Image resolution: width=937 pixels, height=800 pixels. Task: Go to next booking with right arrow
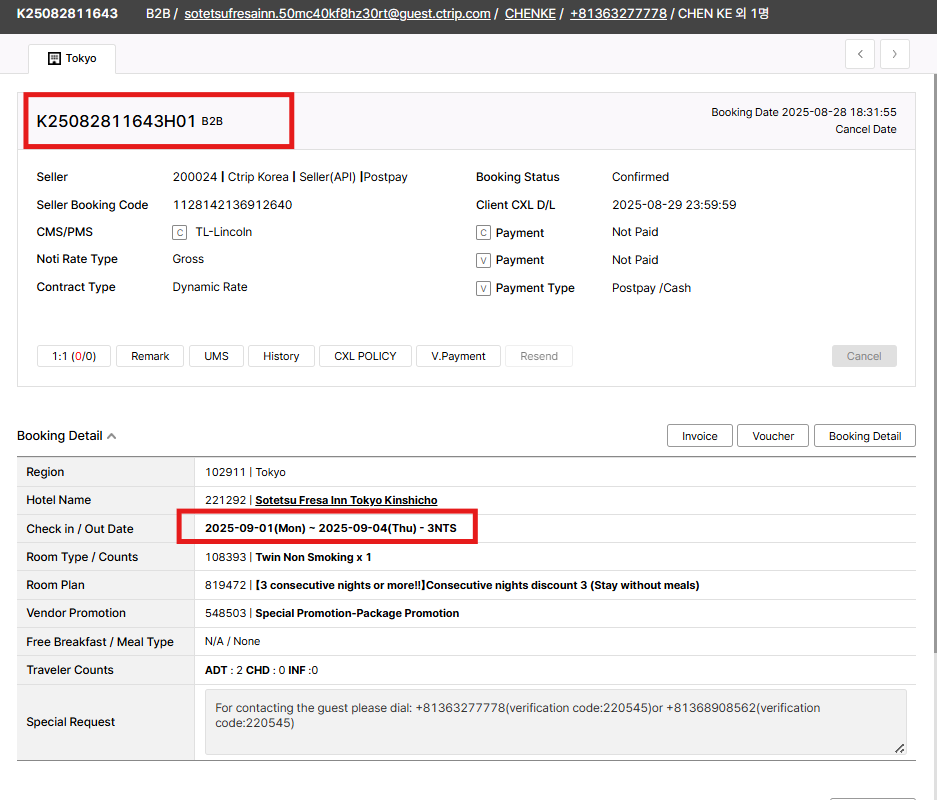click(x=895, y=54)
